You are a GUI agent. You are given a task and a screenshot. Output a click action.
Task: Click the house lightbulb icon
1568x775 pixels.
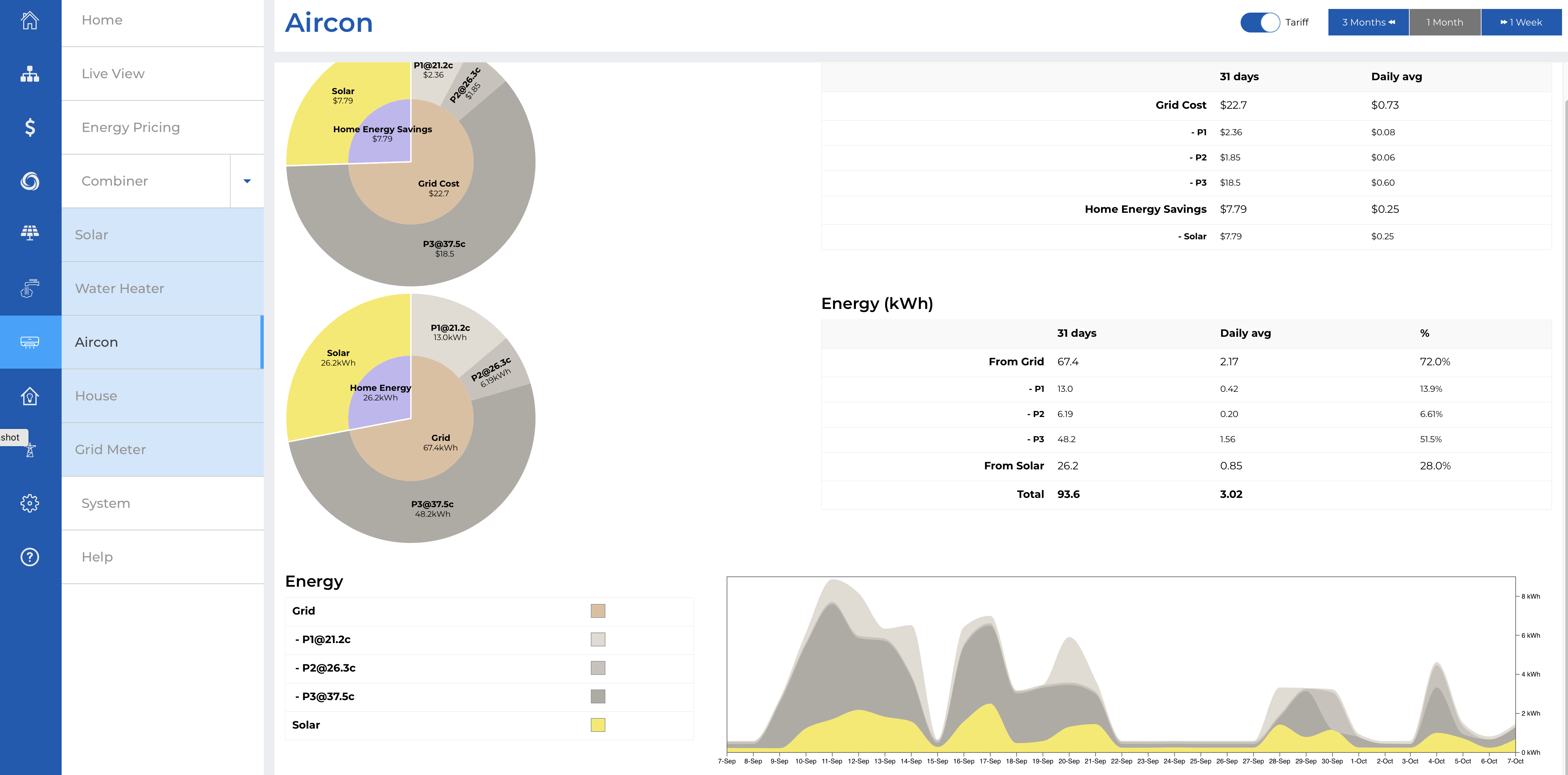point(30,396)
